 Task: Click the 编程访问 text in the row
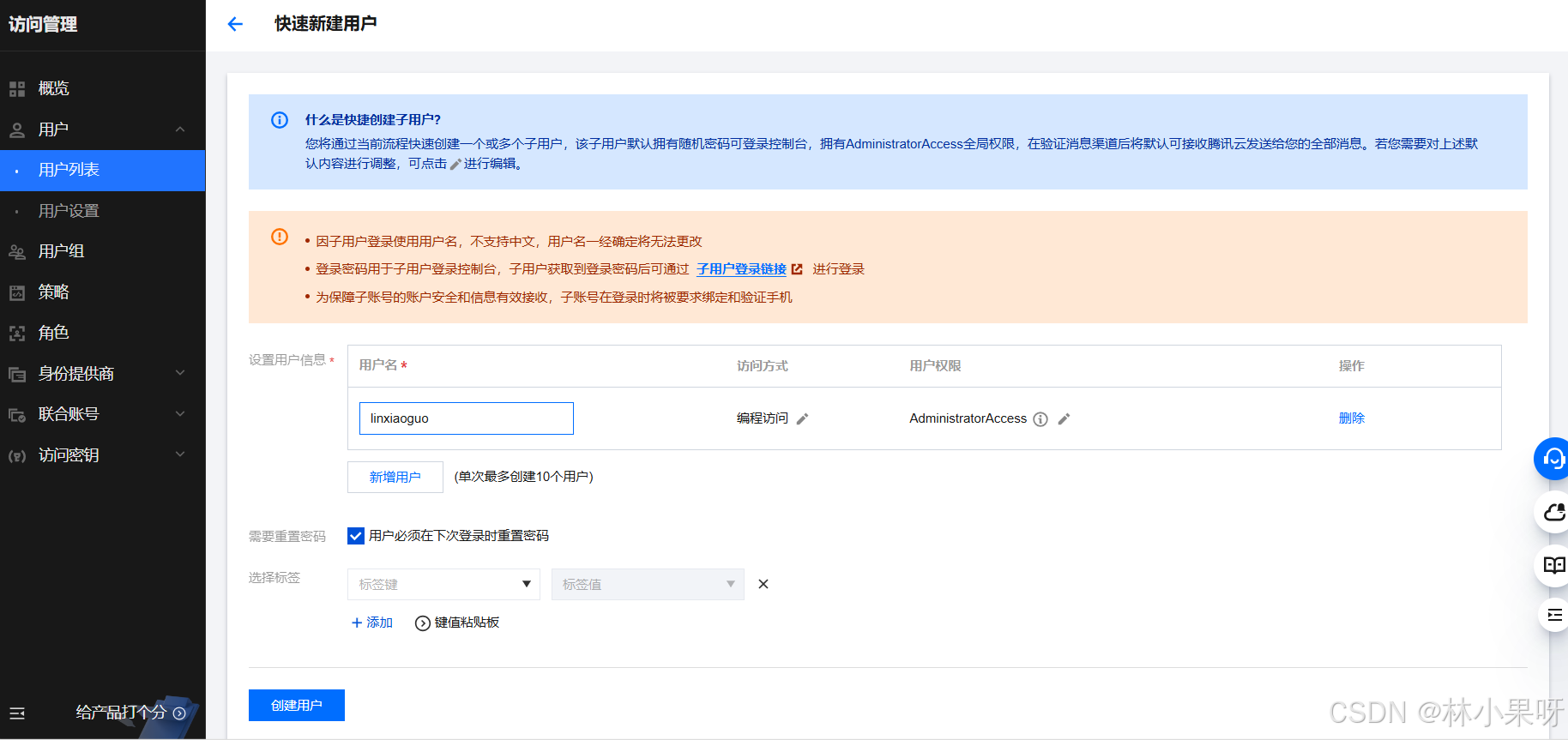(x=763, y=418)
